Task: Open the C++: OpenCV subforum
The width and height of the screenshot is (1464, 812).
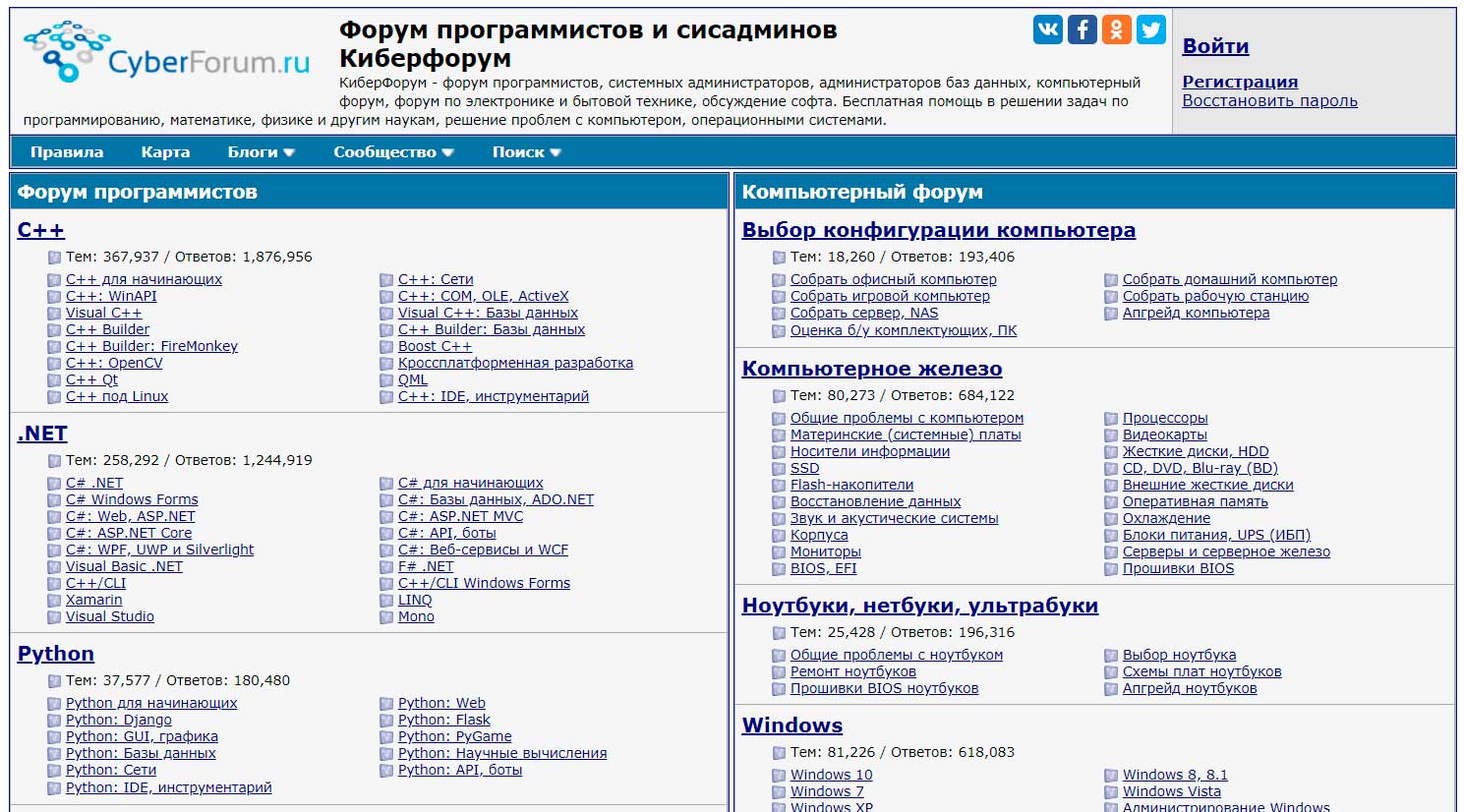Action: pyautogui.click(x=114, y=363)
